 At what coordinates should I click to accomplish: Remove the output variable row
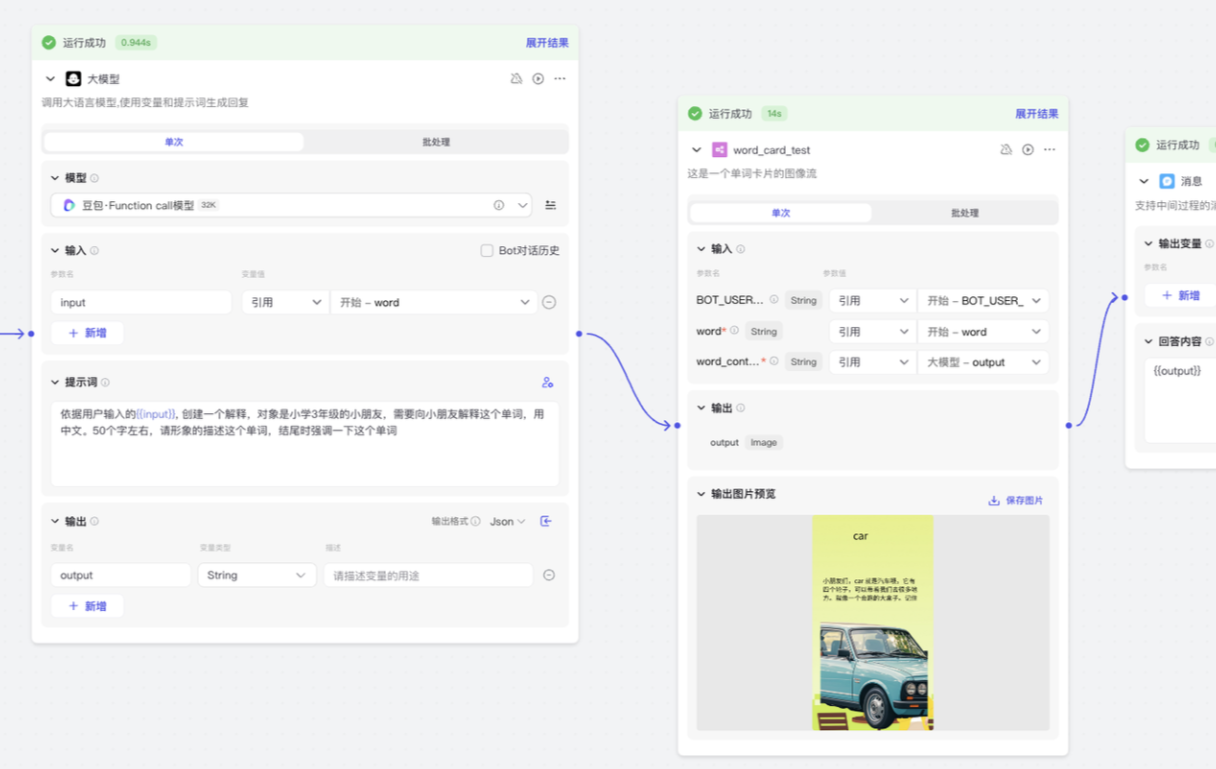549,575
